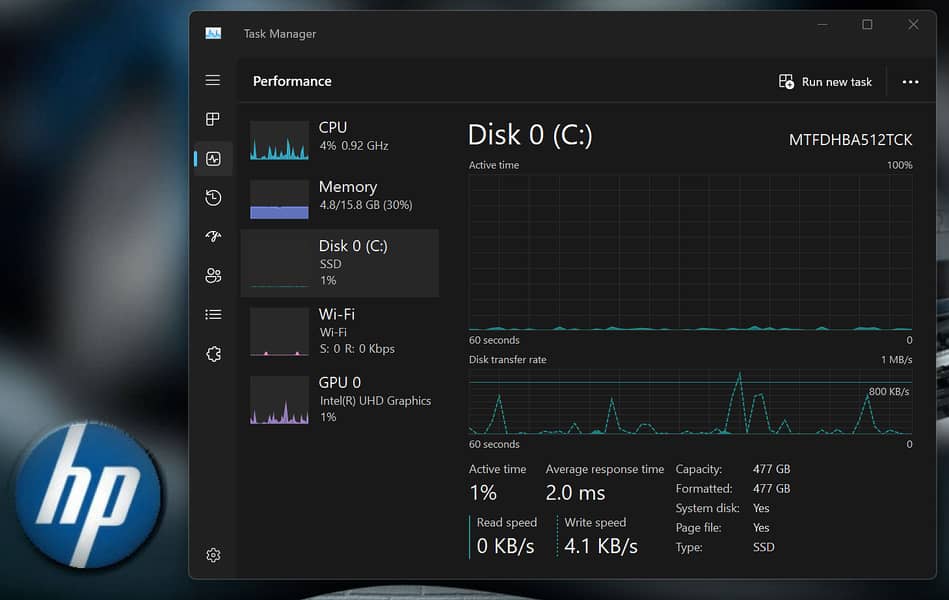Select the Memory performance entry
949x600 pixels.
[x=339, y=200]
